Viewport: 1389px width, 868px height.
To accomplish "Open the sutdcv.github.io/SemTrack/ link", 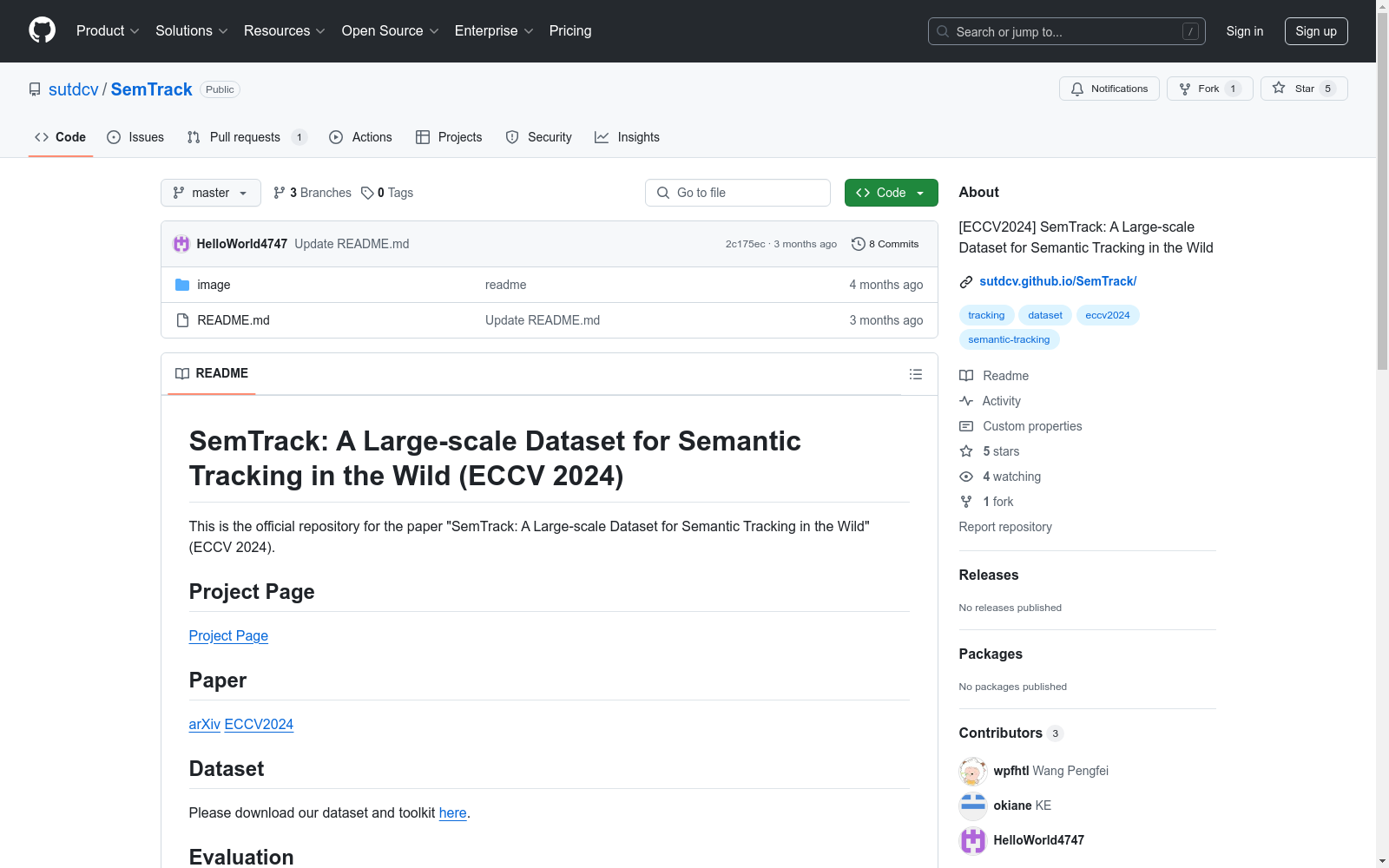I will pyautogui.click(x=1058, y=281).
